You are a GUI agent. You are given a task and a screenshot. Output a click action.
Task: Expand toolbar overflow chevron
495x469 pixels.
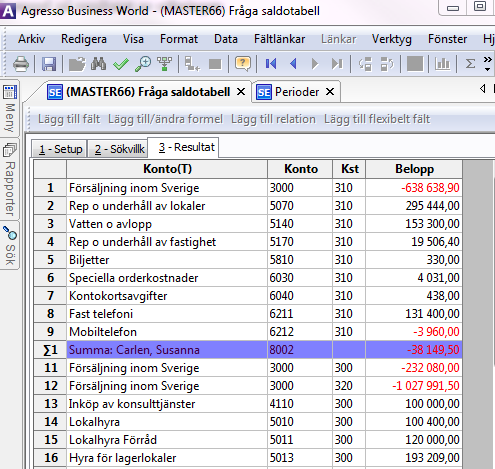coord(488,64)
